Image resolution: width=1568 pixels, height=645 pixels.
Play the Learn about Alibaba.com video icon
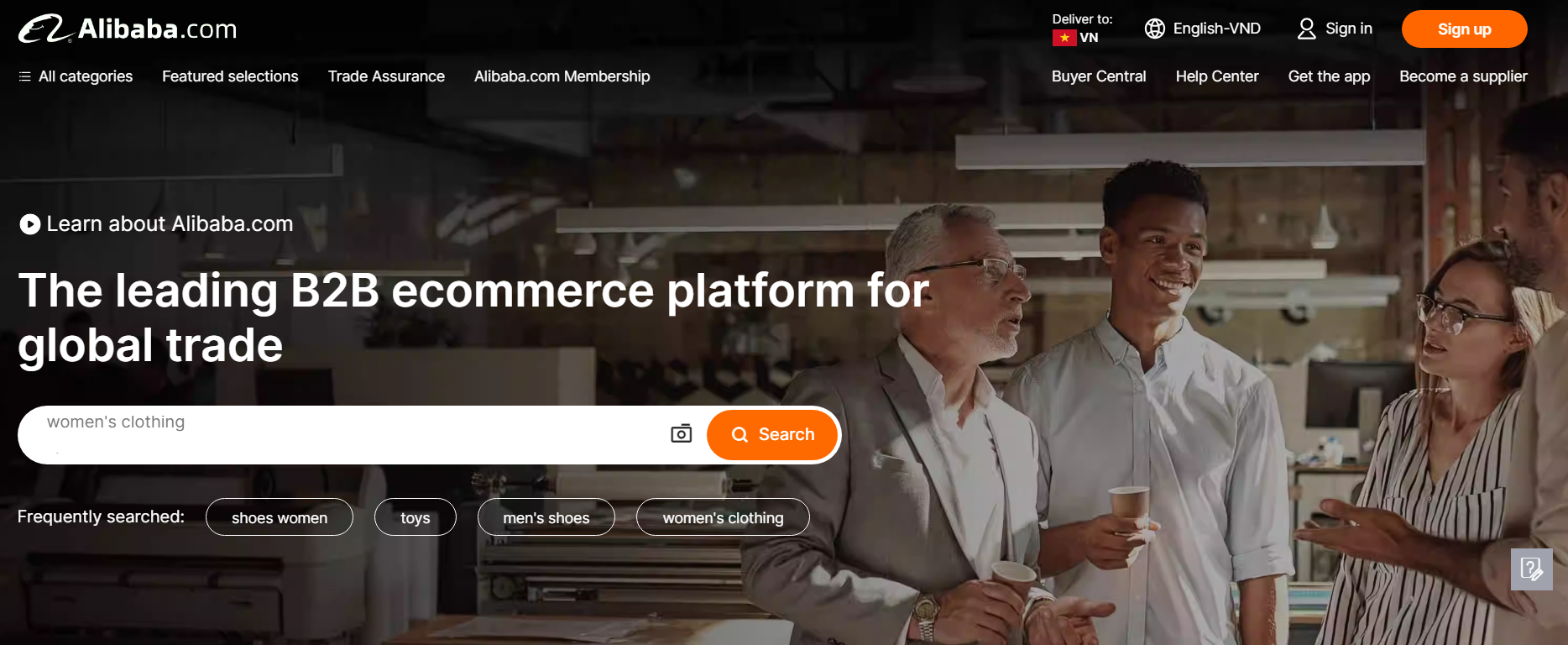coord(30,224)
